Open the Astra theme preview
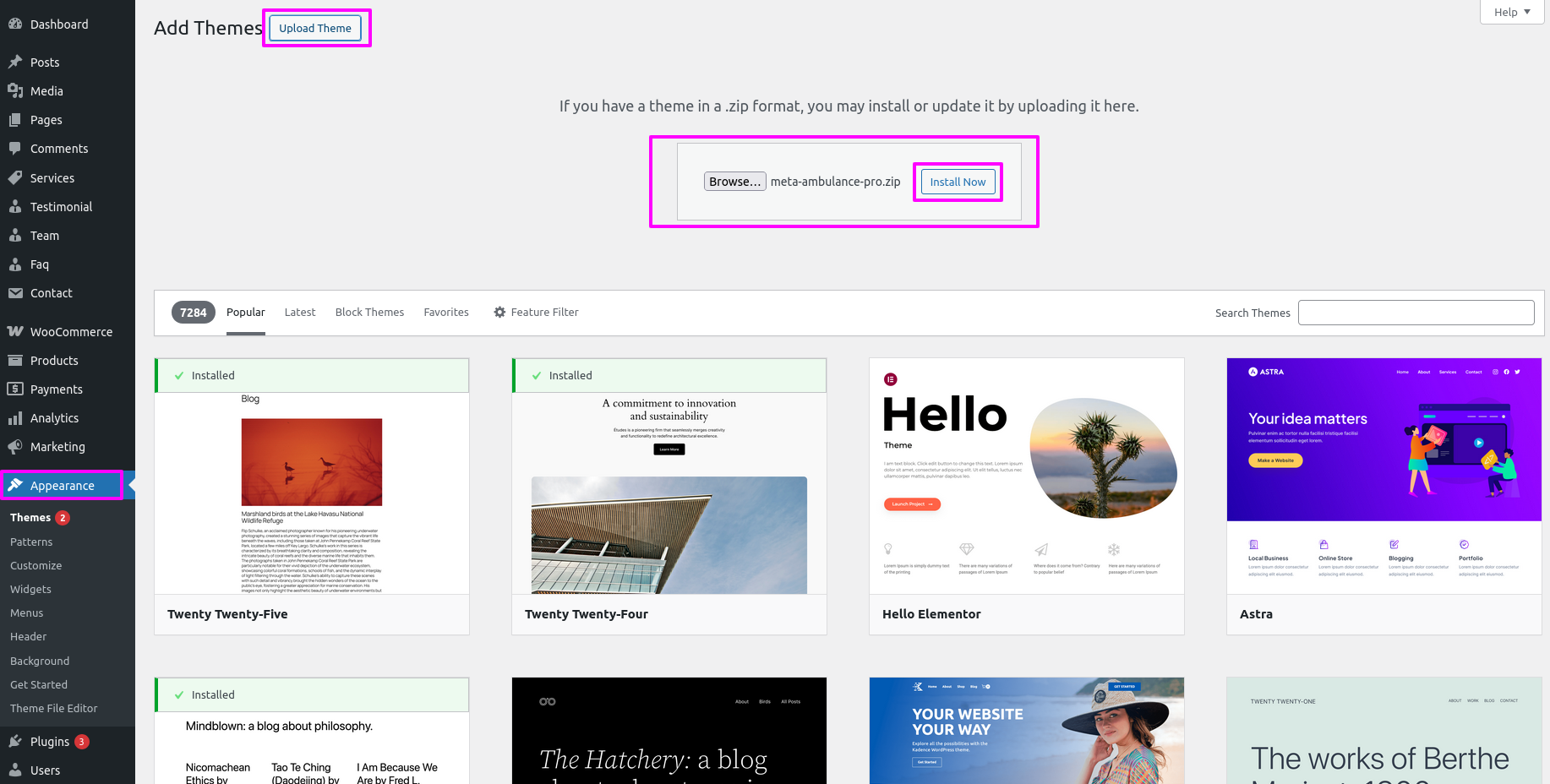Viewport: 1550px width, 784px height. click(x=1384, y=476)
